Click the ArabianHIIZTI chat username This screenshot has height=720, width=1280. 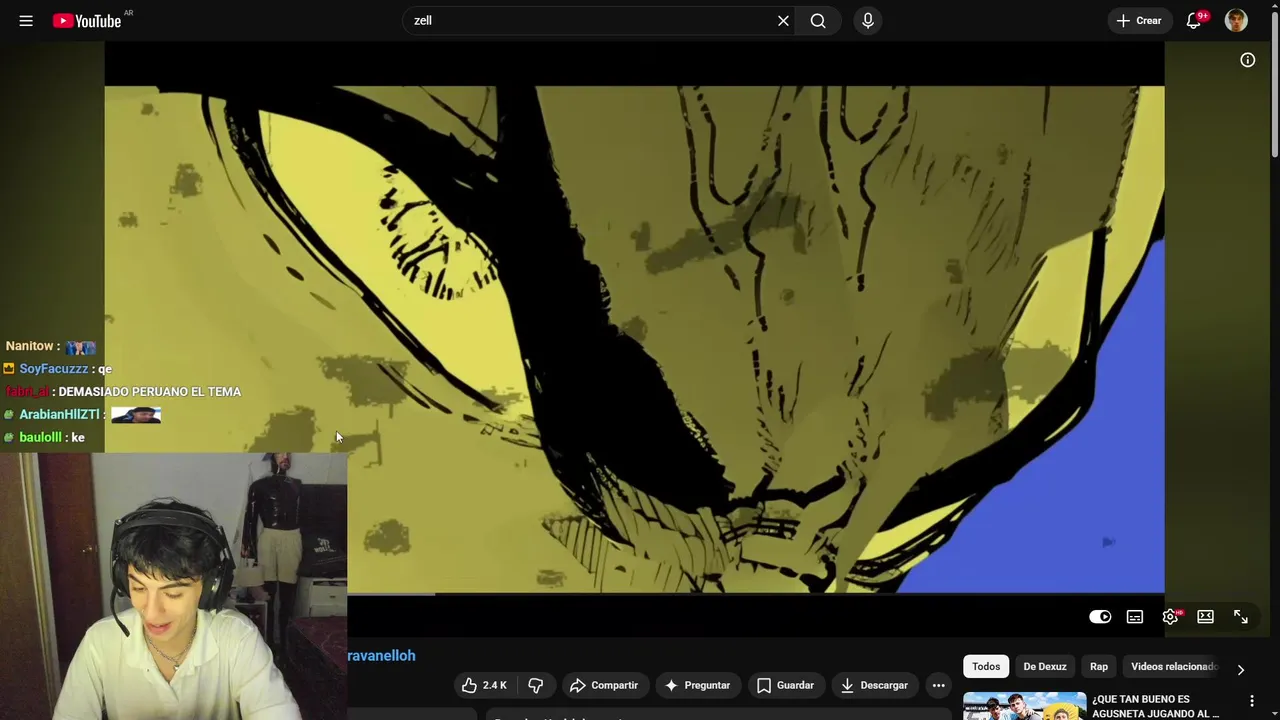tap(60, 415)
